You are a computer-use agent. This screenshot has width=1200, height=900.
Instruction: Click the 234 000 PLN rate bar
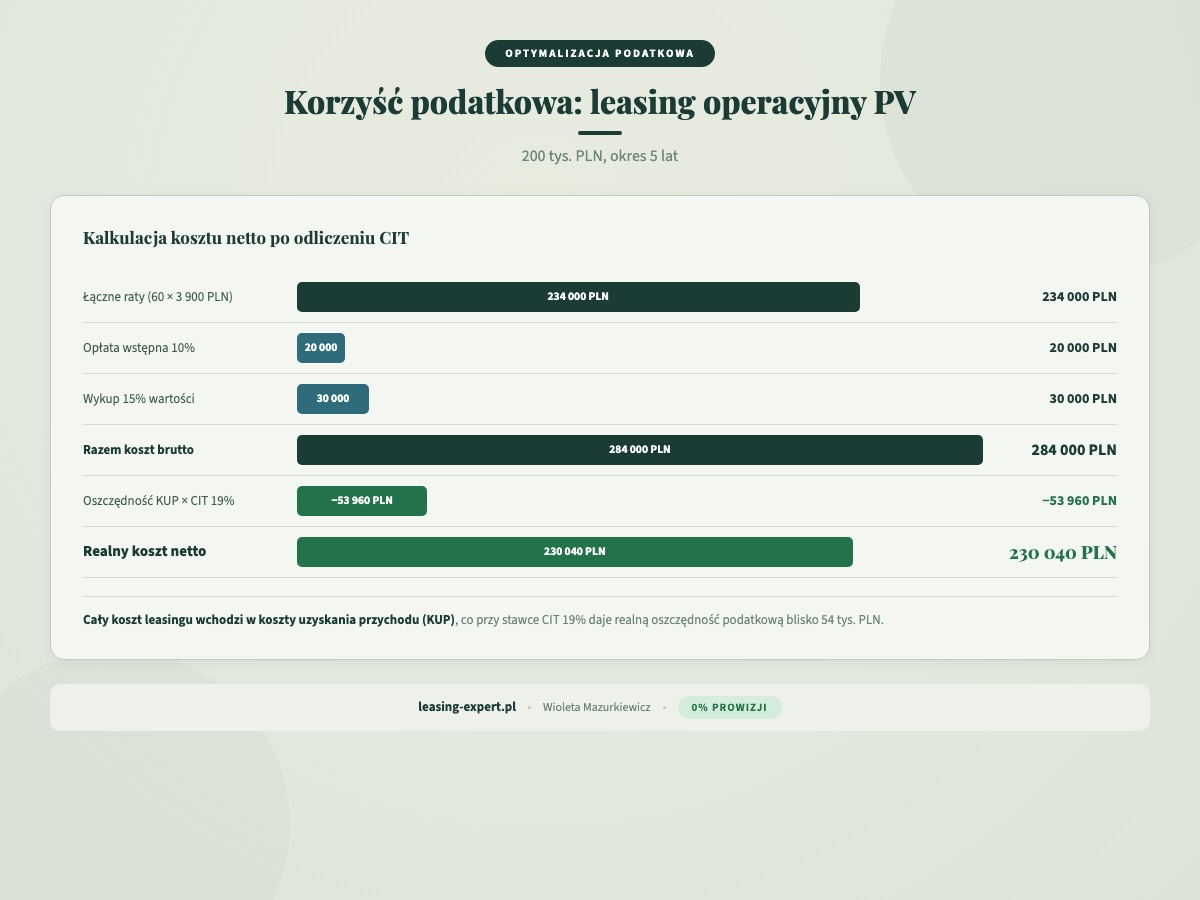pyautogui.click(x=578, y=296)
